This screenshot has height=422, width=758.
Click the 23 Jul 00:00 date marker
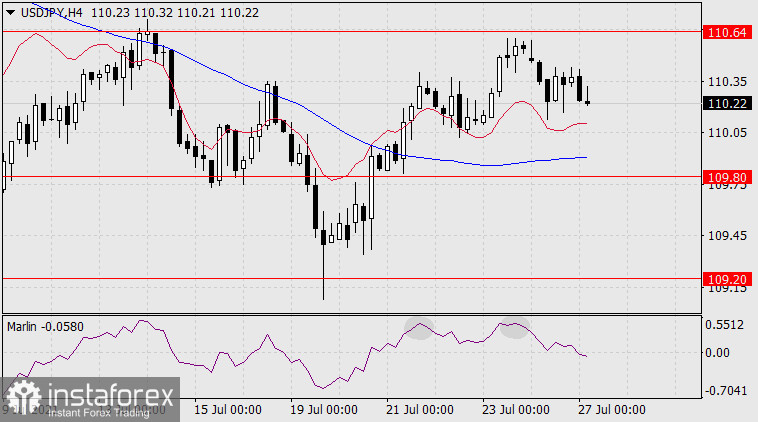[x=514, y=410]
